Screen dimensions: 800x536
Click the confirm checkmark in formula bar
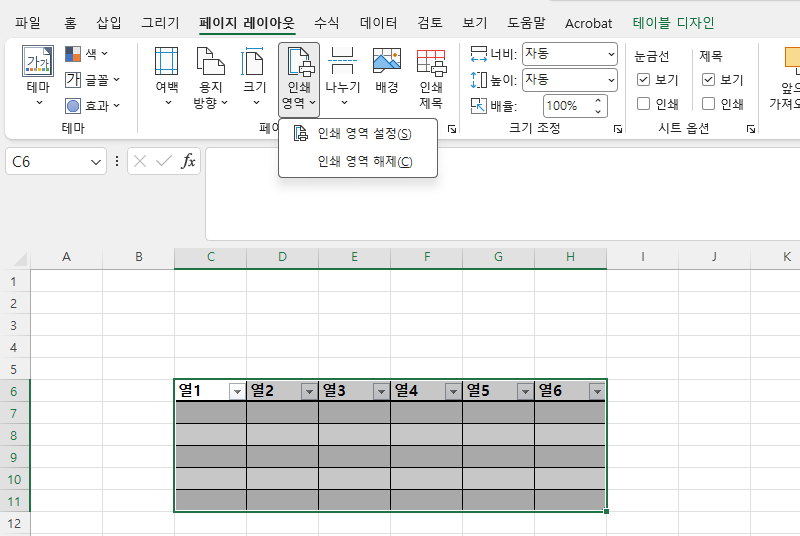coord(164,161)
